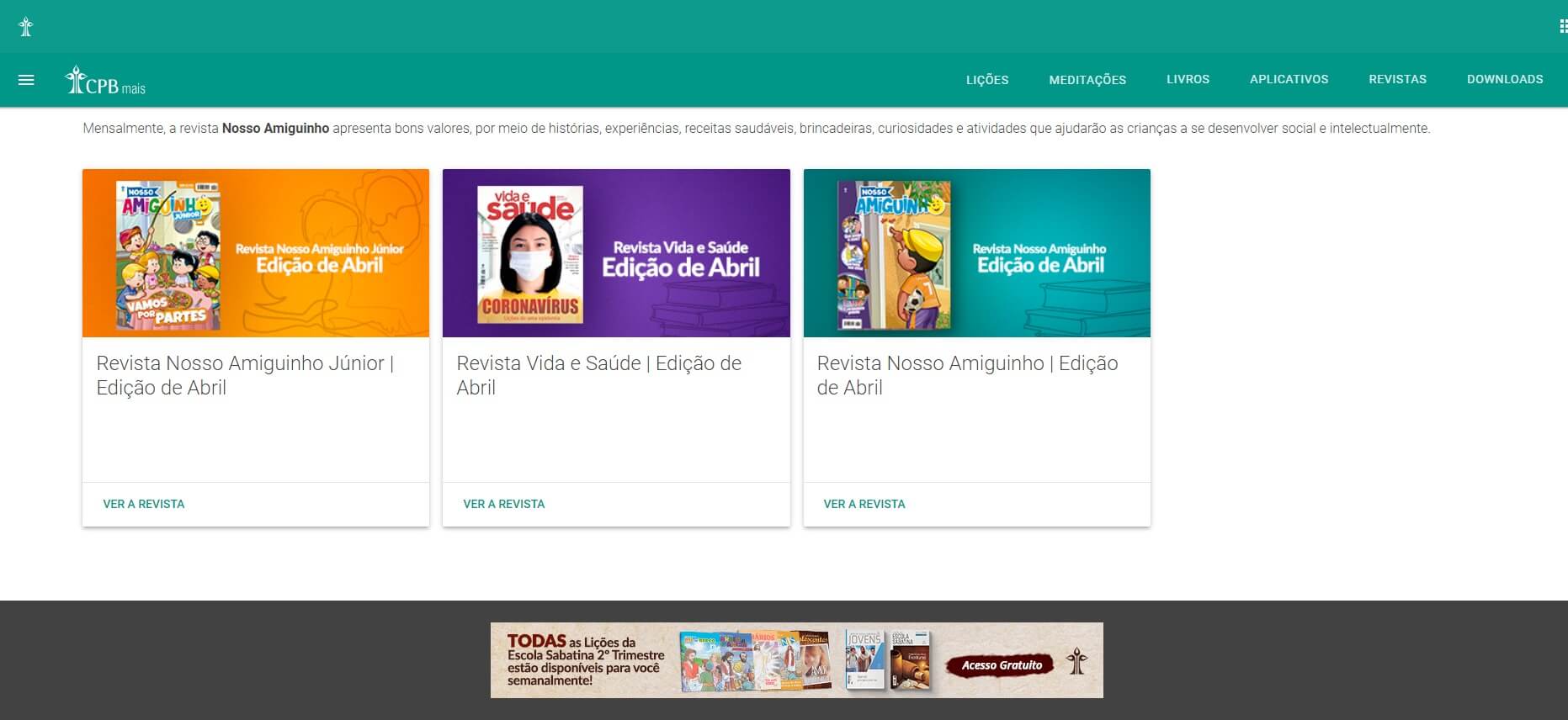Open the Aplicativos menu item
Screen dimensions: 1568x720
pos(1289,79)
